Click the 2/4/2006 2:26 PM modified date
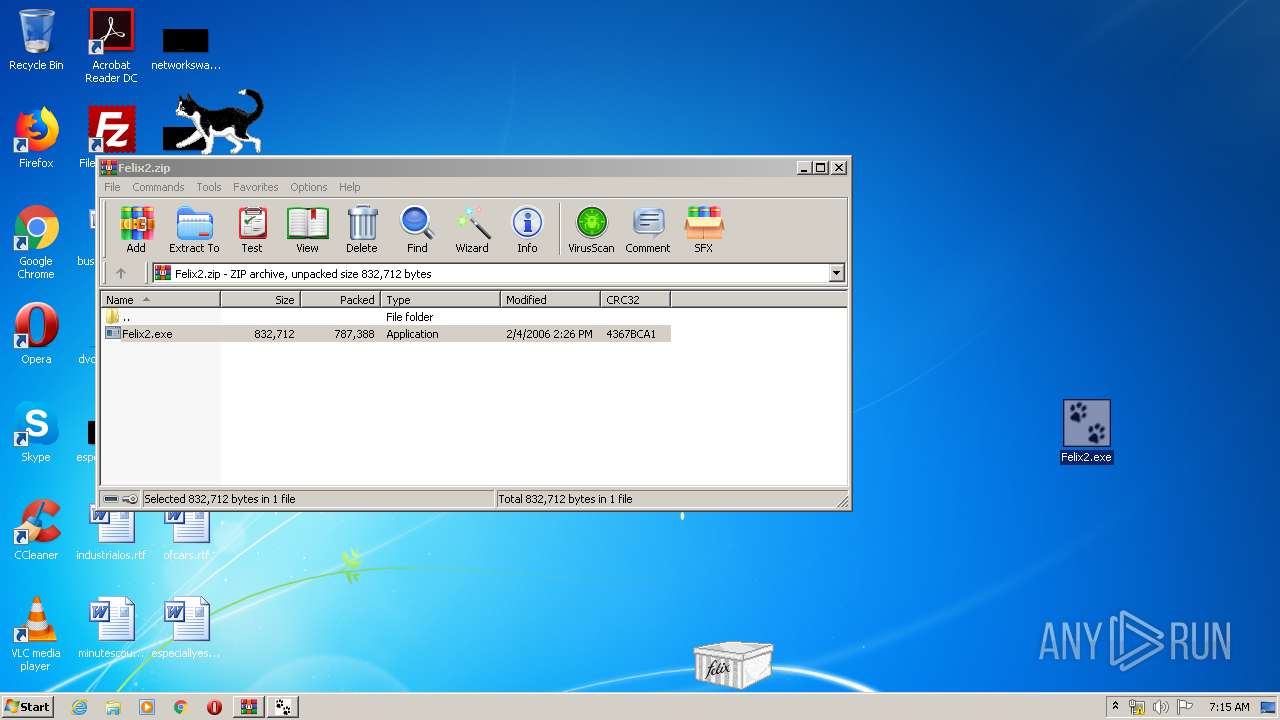The height and width of the screenshot is (720, 1280). tap(549, 334)
